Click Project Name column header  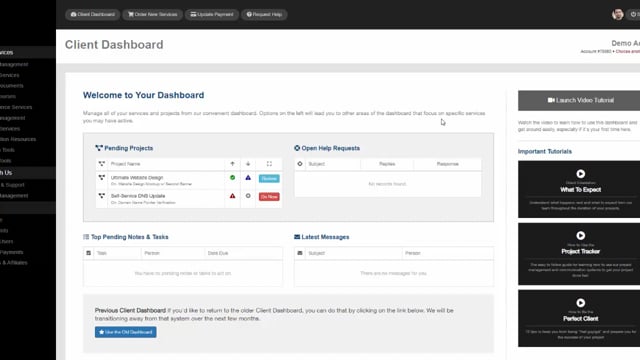[125, 164]
